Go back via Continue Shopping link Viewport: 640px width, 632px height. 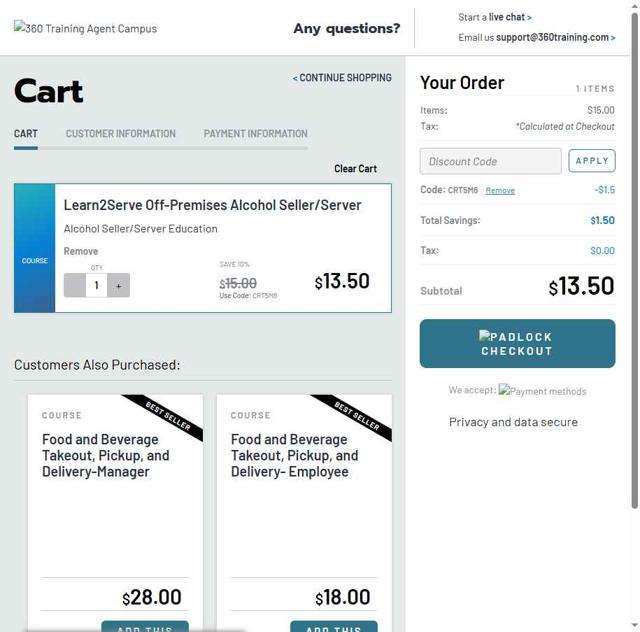click(x=342, y=78)
